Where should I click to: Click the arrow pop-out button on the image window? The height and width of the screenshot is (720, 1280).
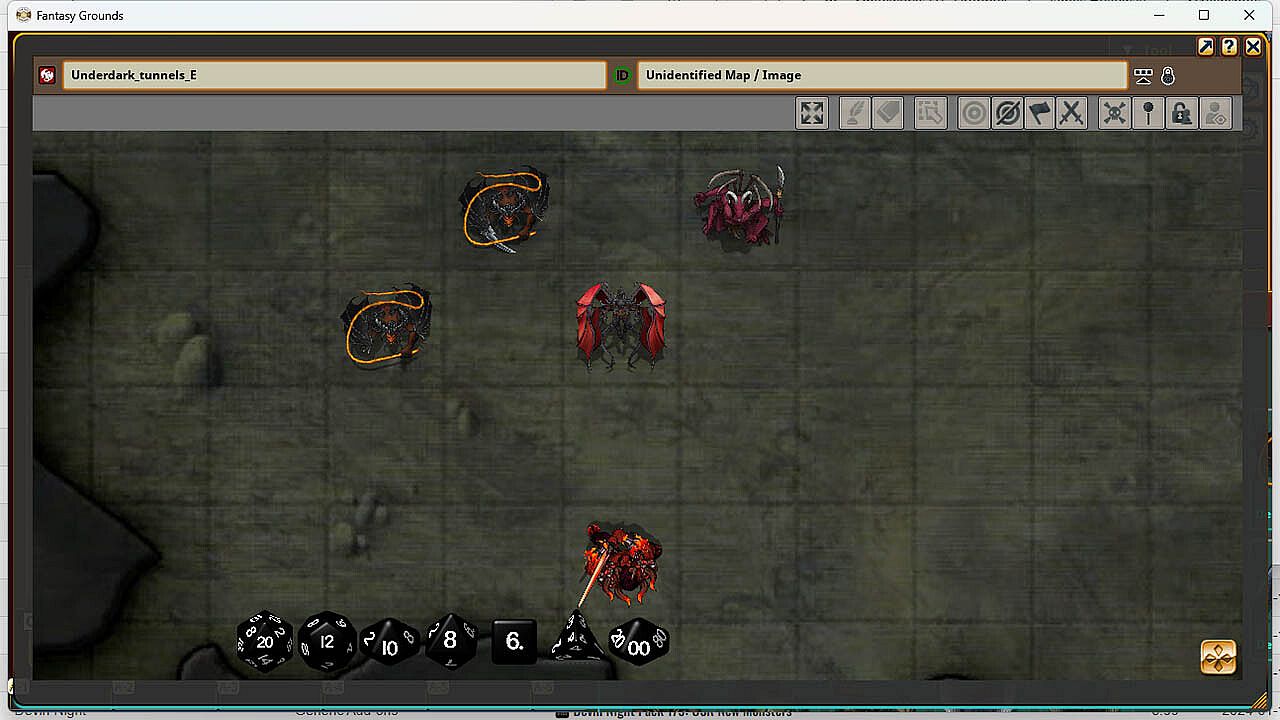(1206, 47)
